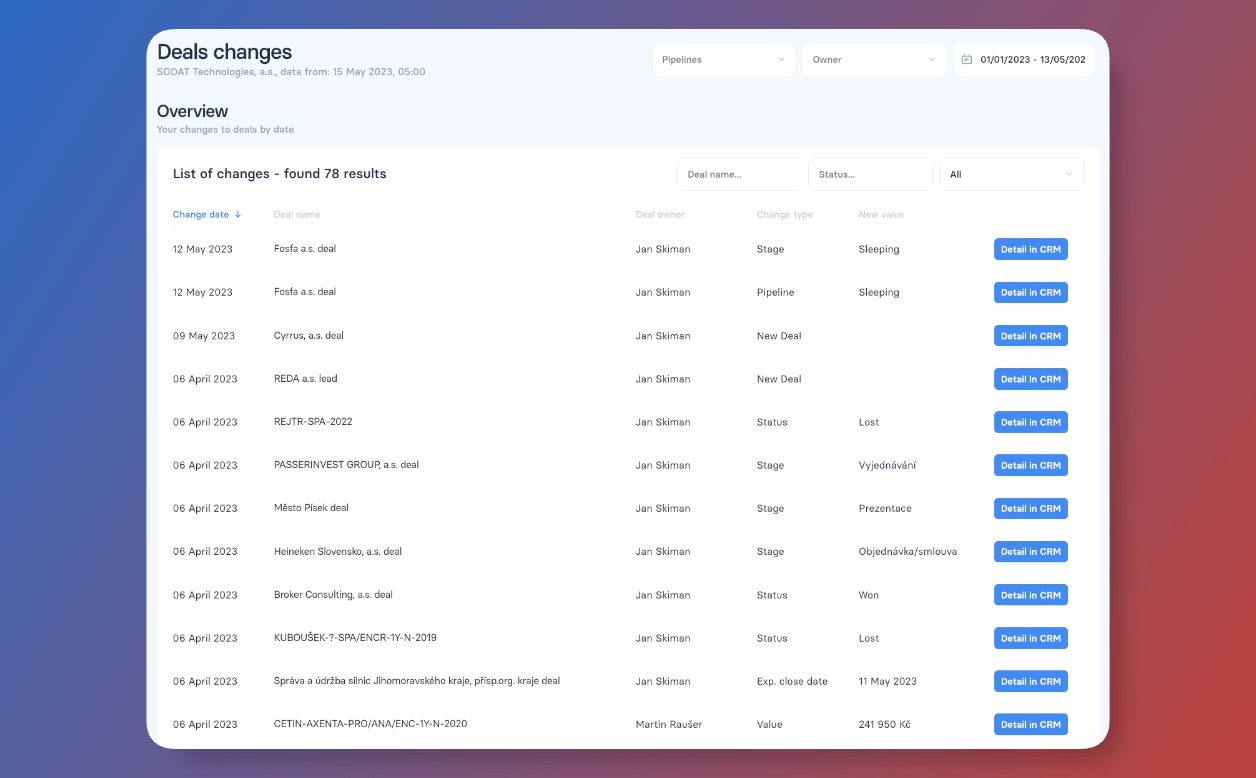Open Detail in CRM for Cyrrus, a.s. deal
Viewport: 1256px width, 778px height.
(1030, 335)
